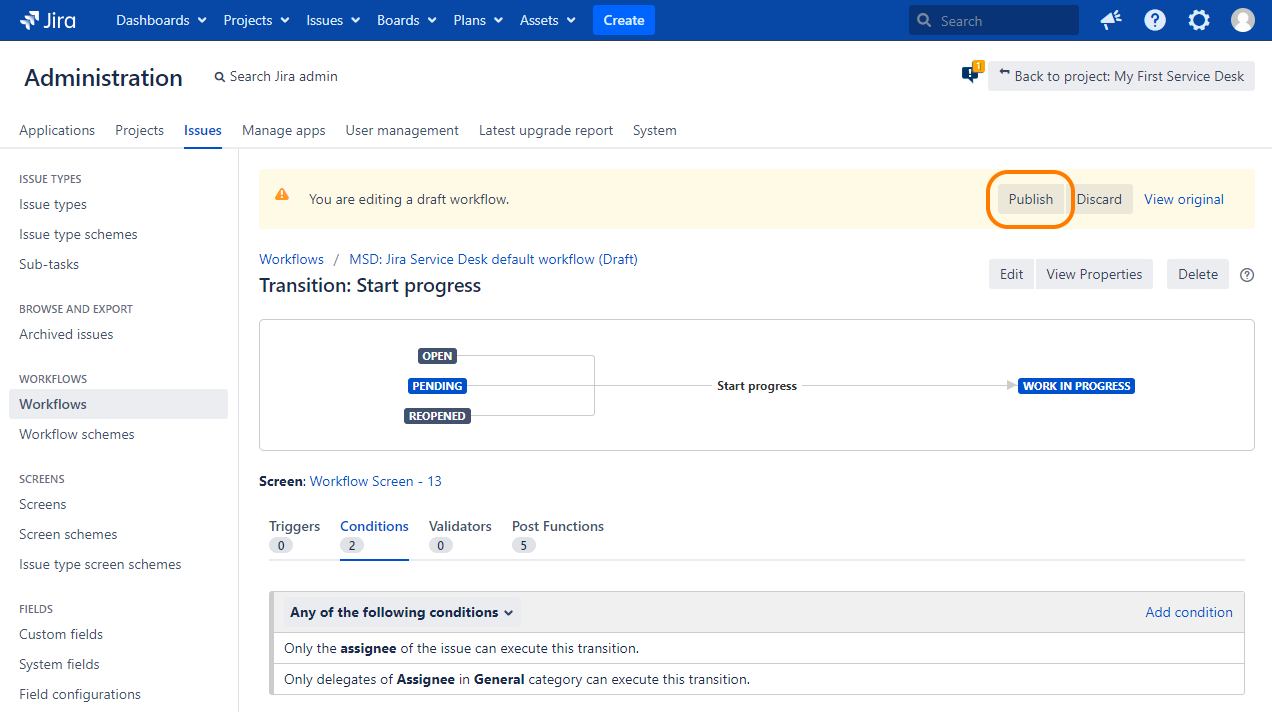Click the feedback notification icon with badge

coord(970,74)
